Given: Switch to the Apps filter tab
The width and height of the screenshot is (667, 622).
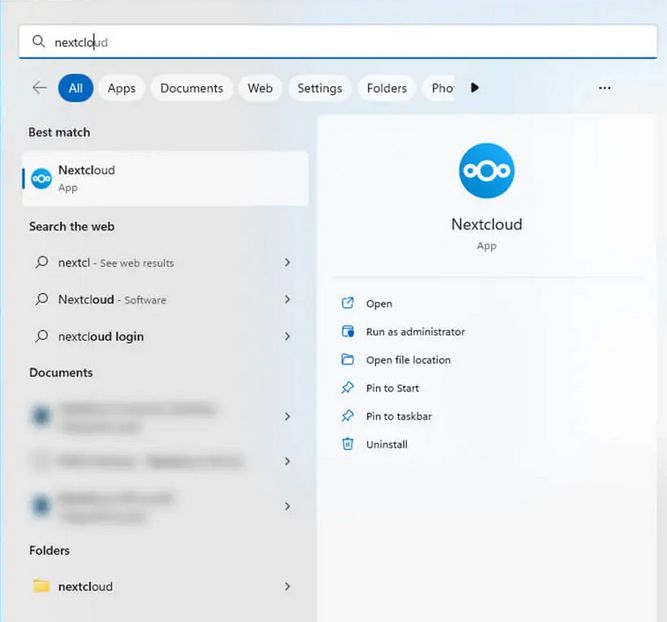Looking at the screenshot, I should pyautogui.click(x=122, y=88).
